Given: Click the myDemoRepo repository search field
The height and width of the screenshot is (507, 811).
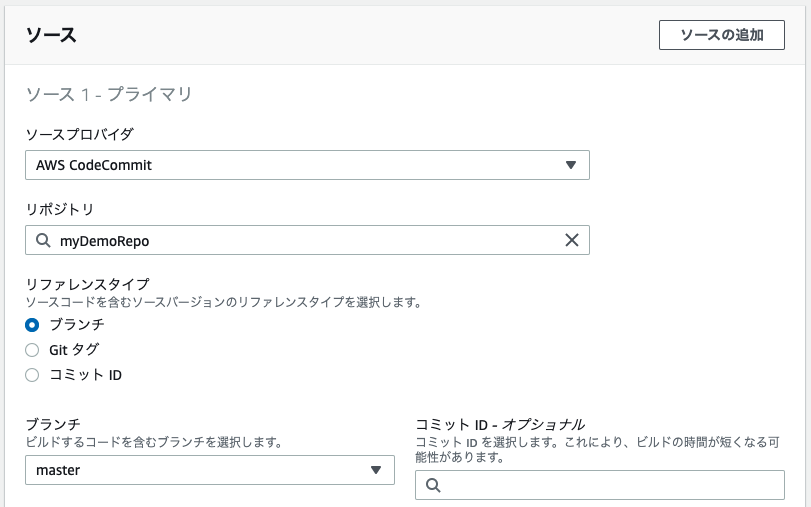Looking at the screenshot, I should (307, 240).
